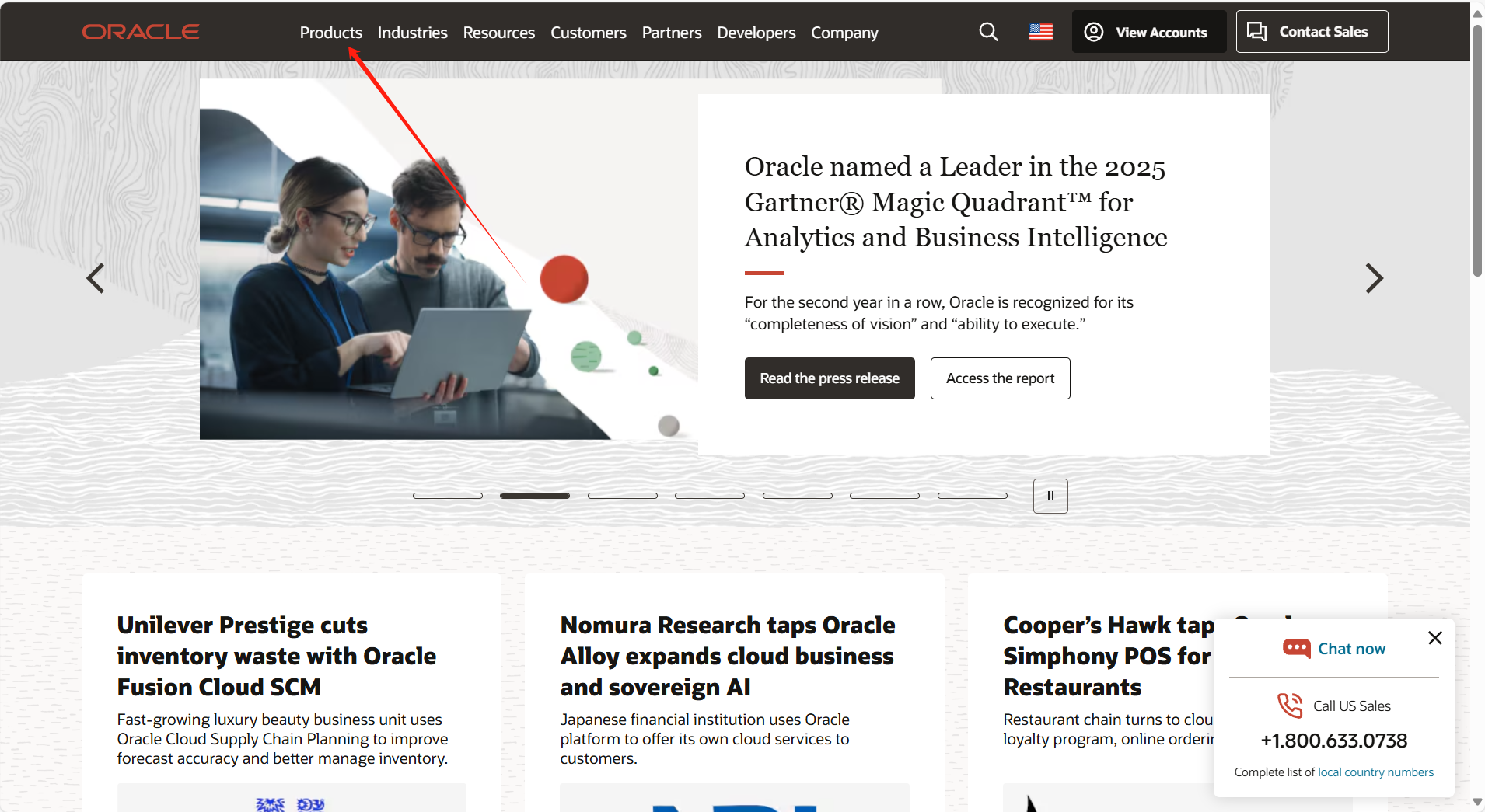Select the first carousel slide indicator
Image resolution: width=1485 pixels, height=812 pixels.
(x=448, y=496)
